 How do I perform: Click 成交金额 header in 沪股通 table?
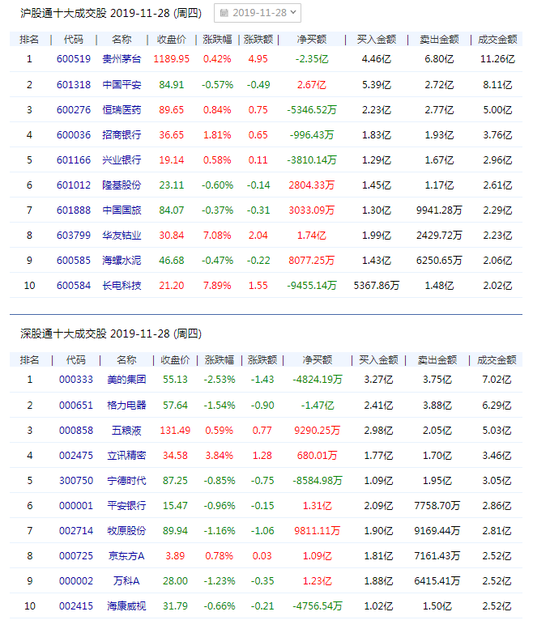(498, 39)
